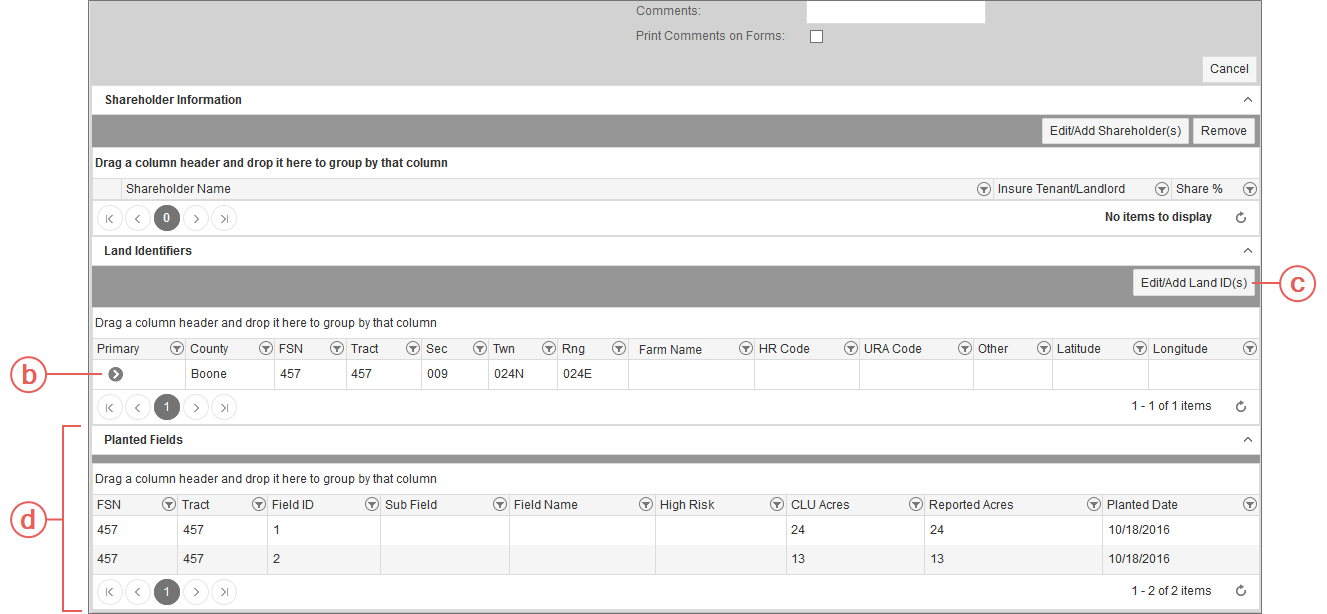Sort by County column header
Screen dimensions: 1327x614
click(209, 349)
